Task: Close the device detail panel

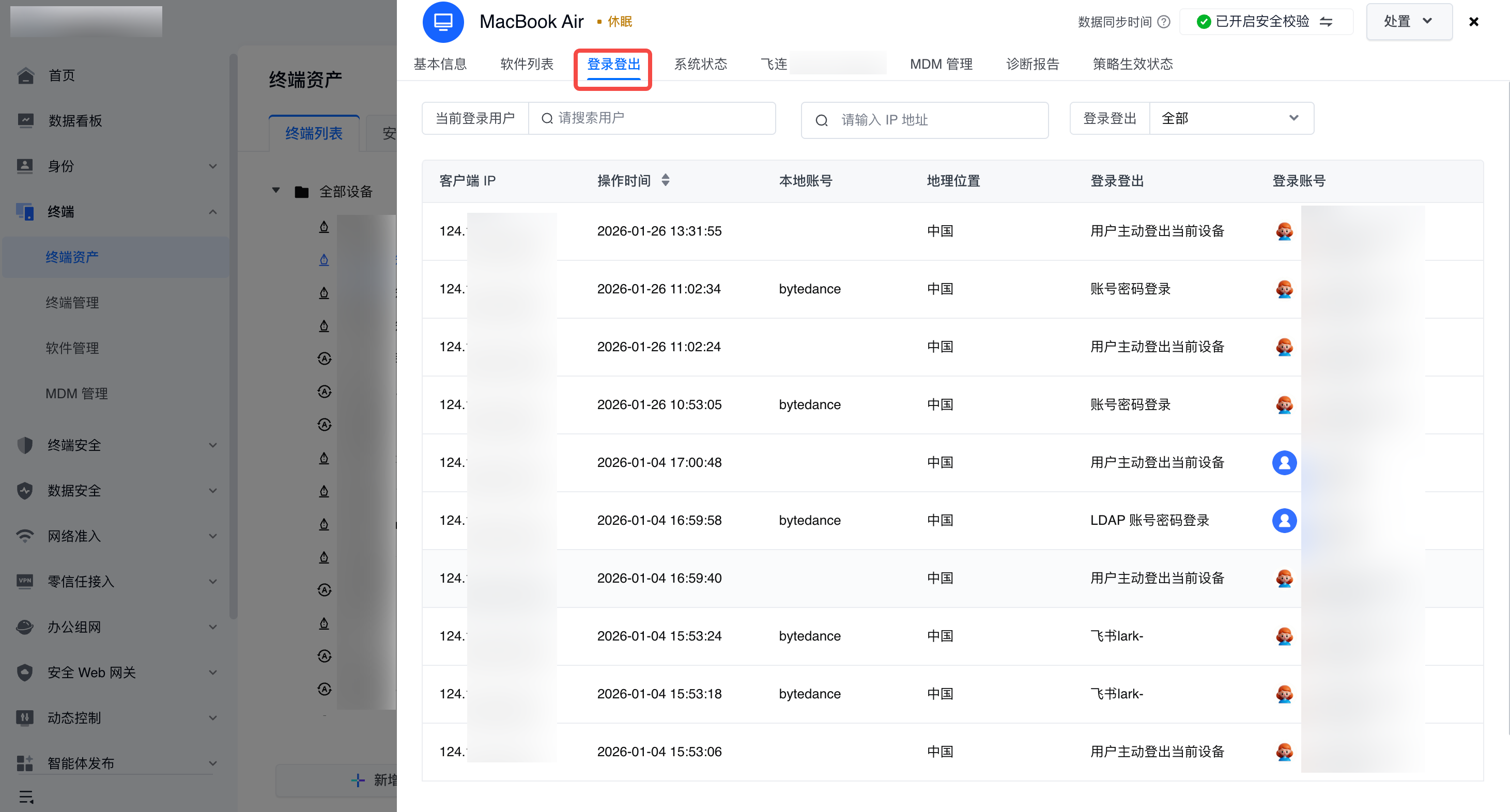Action: pos(1474,22)
